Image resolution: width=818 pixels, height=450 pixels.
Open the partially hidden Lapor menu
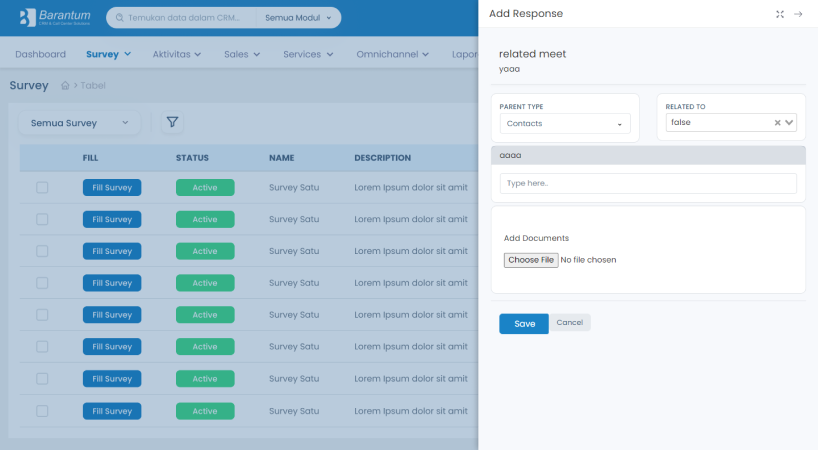click(465, 54)
